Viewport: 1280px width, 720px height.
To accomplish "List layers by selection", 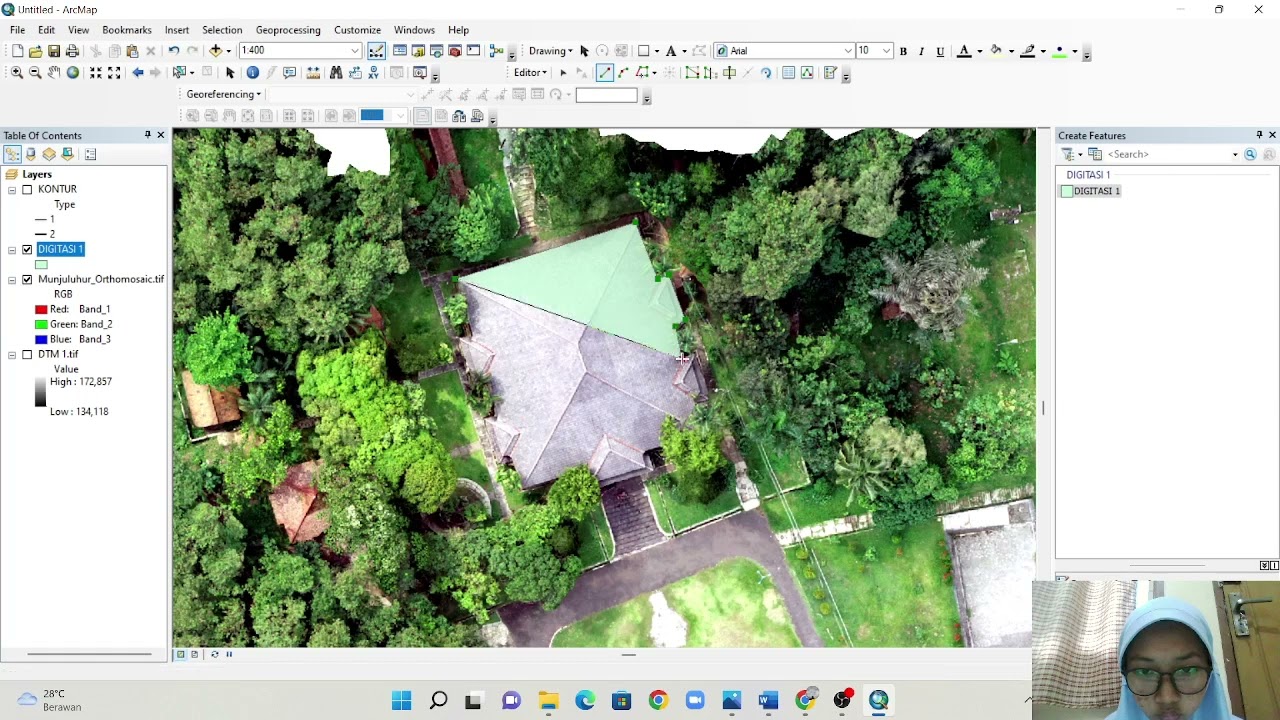I will pos(67,154).
